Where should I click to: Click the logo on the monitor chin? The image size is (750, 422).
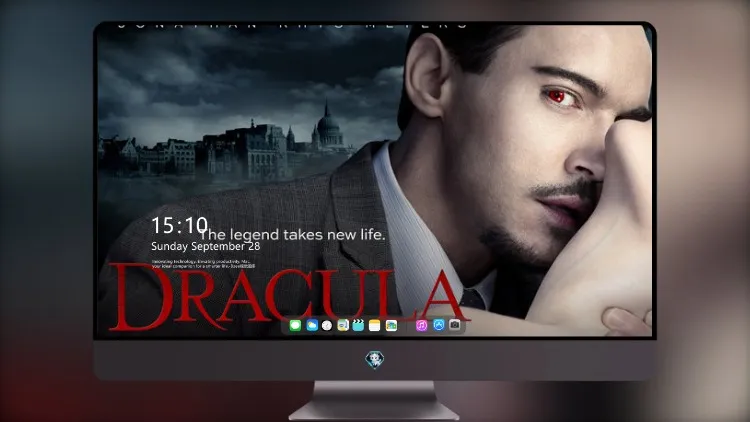click(375, 359)
